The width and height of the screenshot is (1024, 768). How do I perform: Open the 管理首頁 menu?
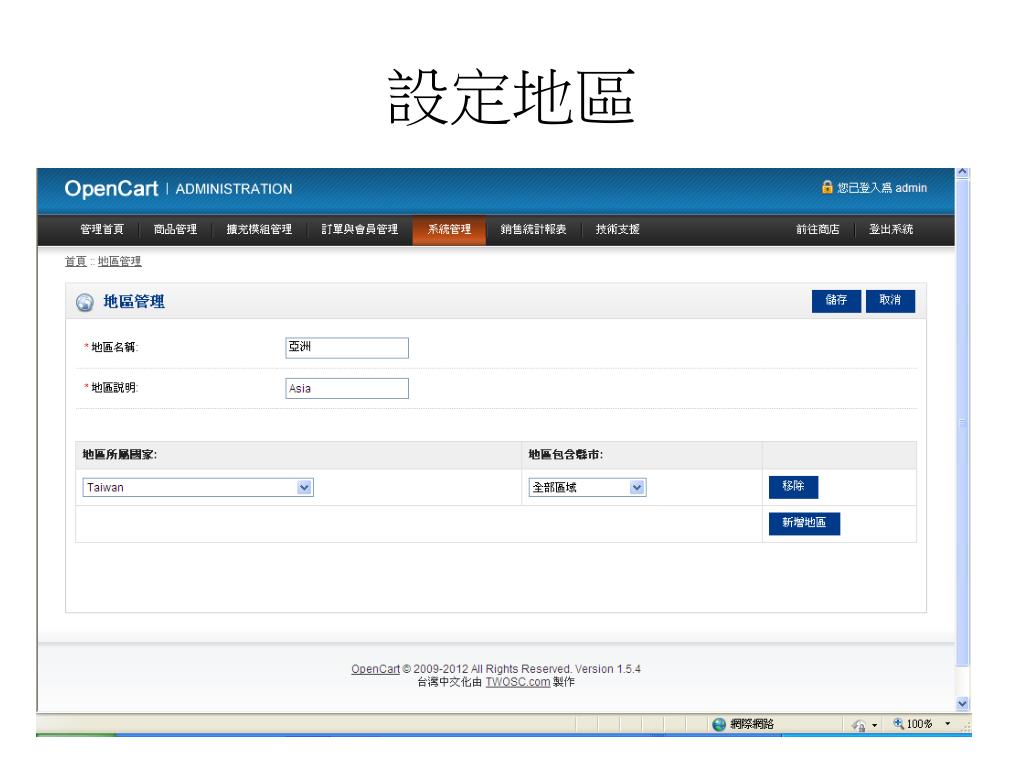pyautogui.click(x=102, y=229)
